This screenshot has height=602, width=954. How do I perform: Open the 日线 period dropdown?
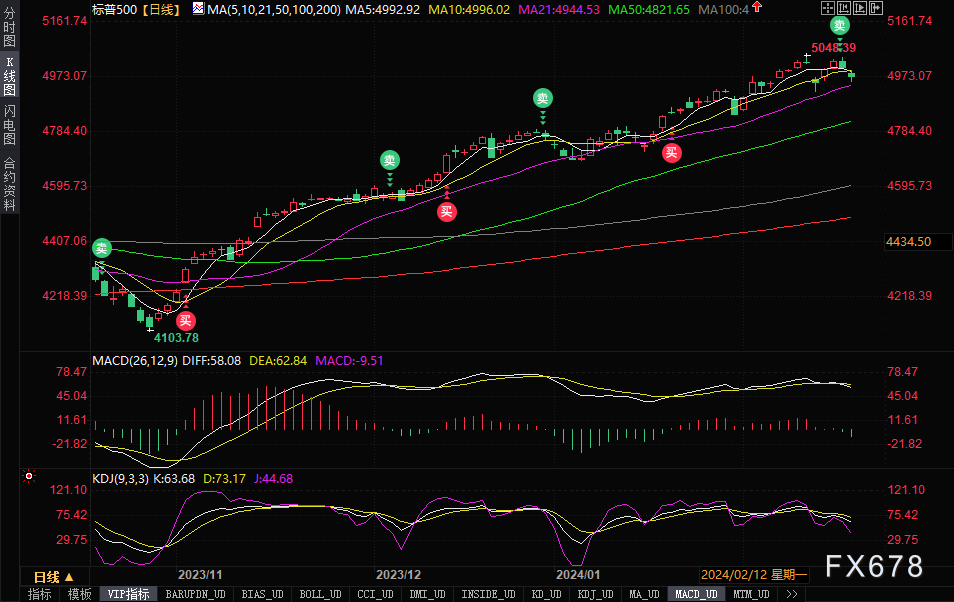pyautogui.click(x=54, y=576)
